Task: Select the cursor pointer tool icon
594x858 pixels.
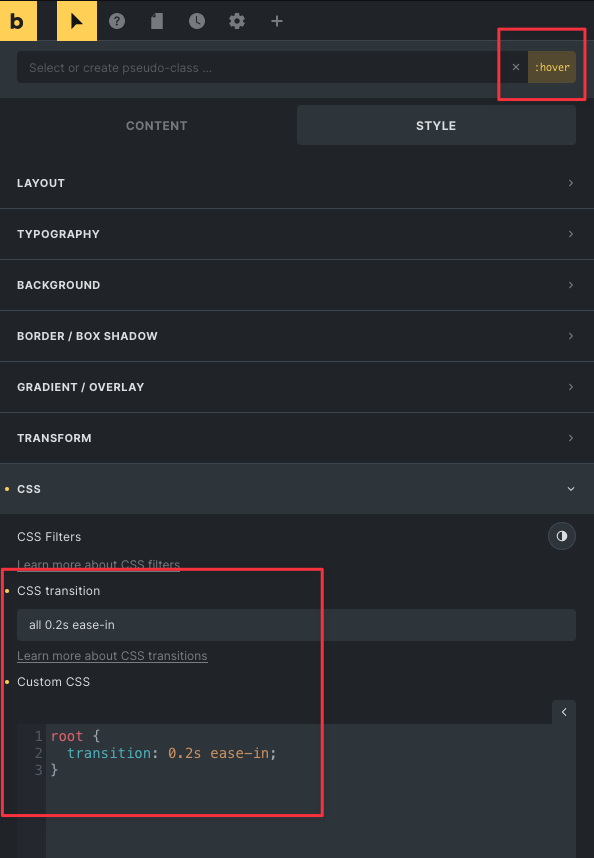Action: pos(77,21)
